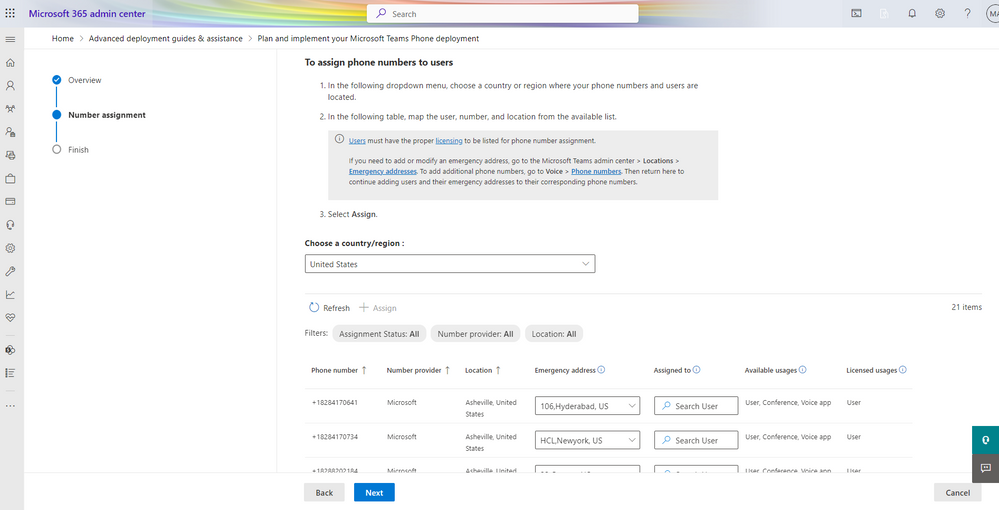Search user for number +18284170641
The width and height of the screenshot is (999, 510).
pos(696,405)
